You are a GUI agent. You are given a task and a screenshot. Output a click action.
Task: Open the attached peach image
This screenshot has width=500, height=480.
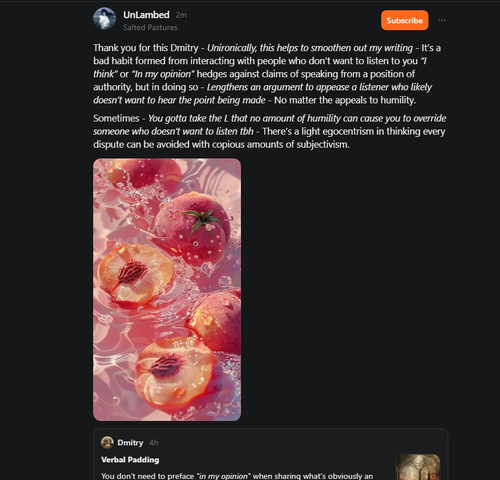167,290
